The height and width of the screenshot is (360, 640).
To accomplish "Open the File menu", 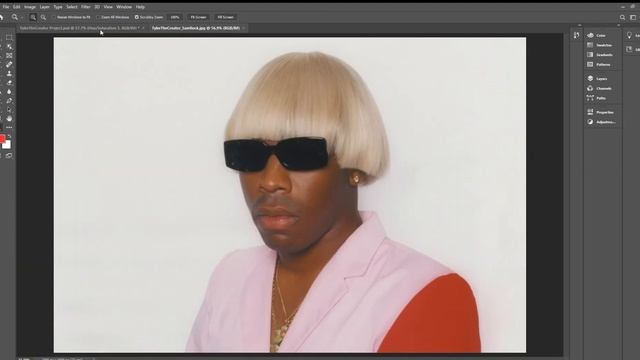I will pyautogui.click(x=6, y=7).
